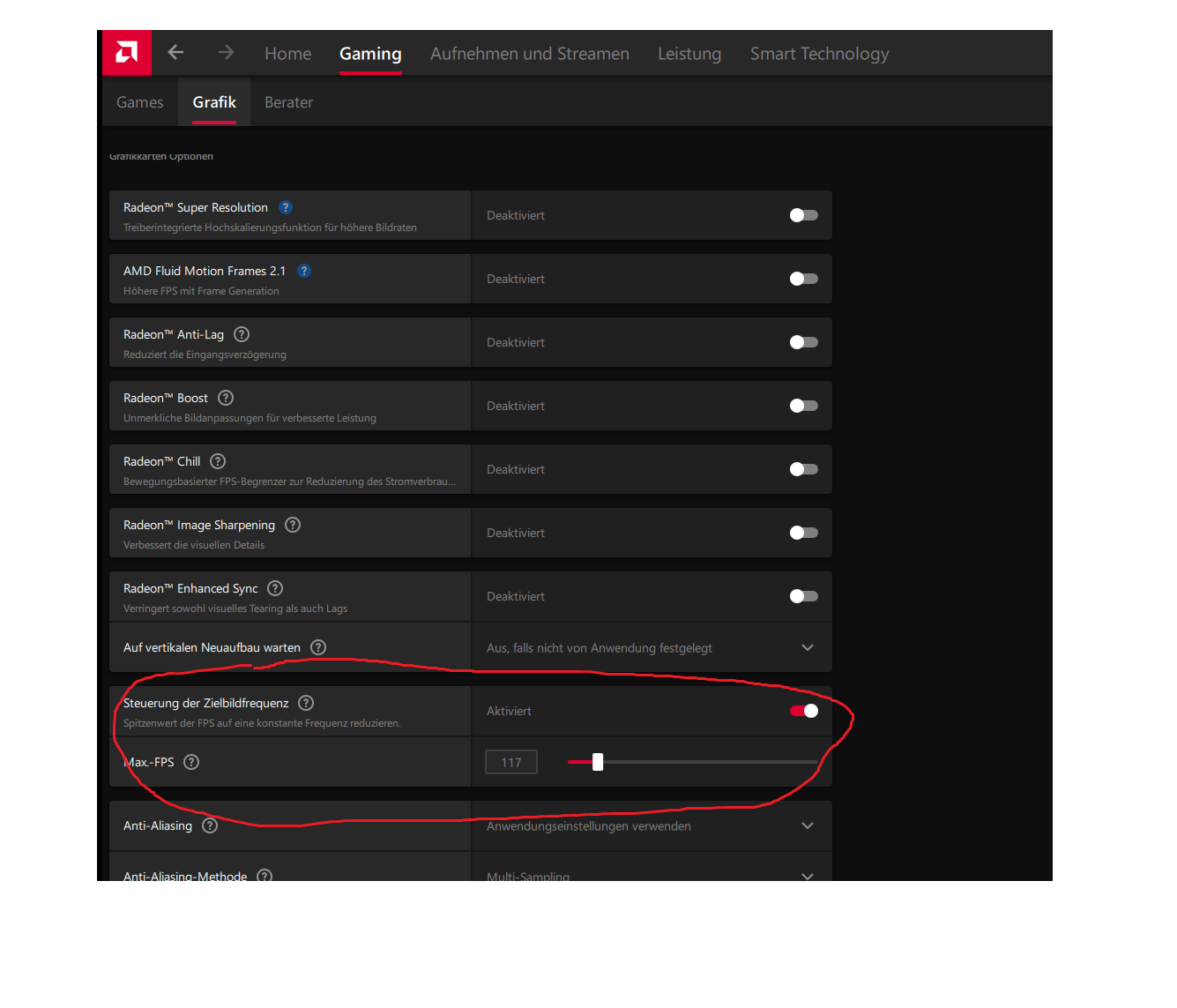This screenshot has height=1008, width=1177.
Task: Open help for AMD Fluid Motion Frames 2.1
Action: point(304,271)
